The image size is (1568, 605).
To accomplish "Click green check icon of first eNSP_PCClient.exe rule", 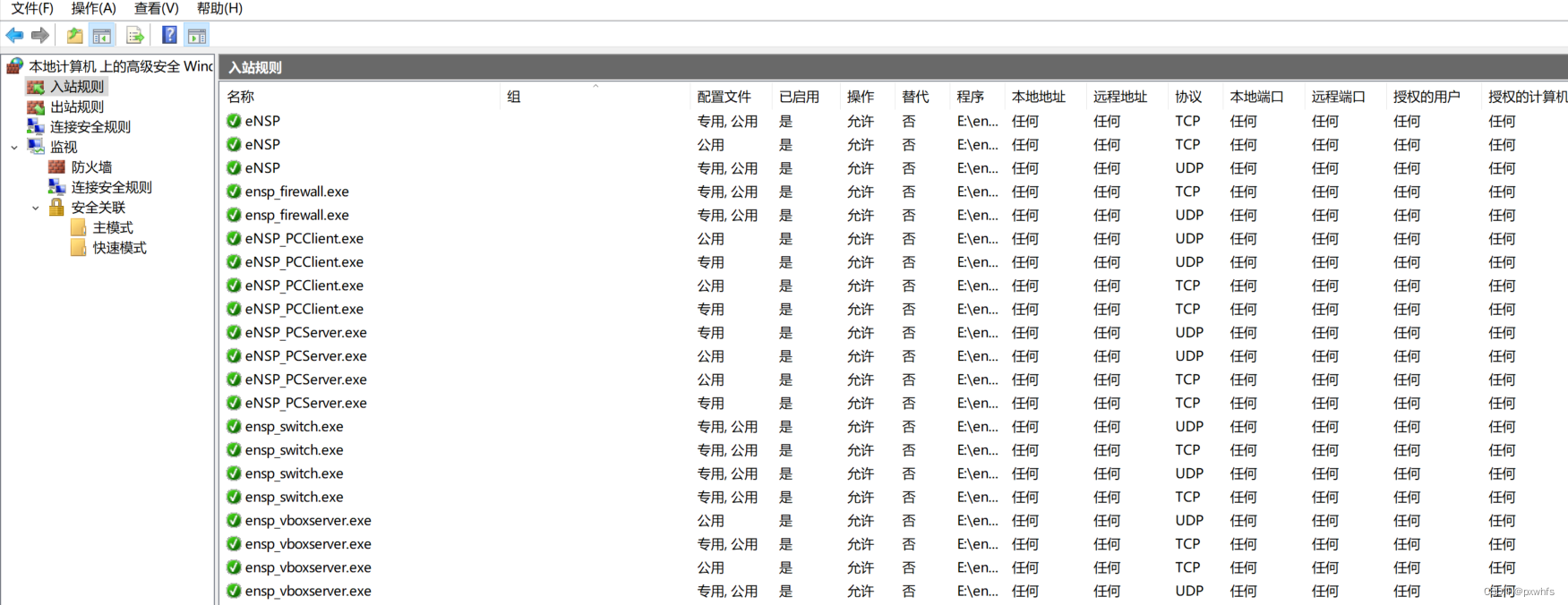I will click(x=234, y=238).
